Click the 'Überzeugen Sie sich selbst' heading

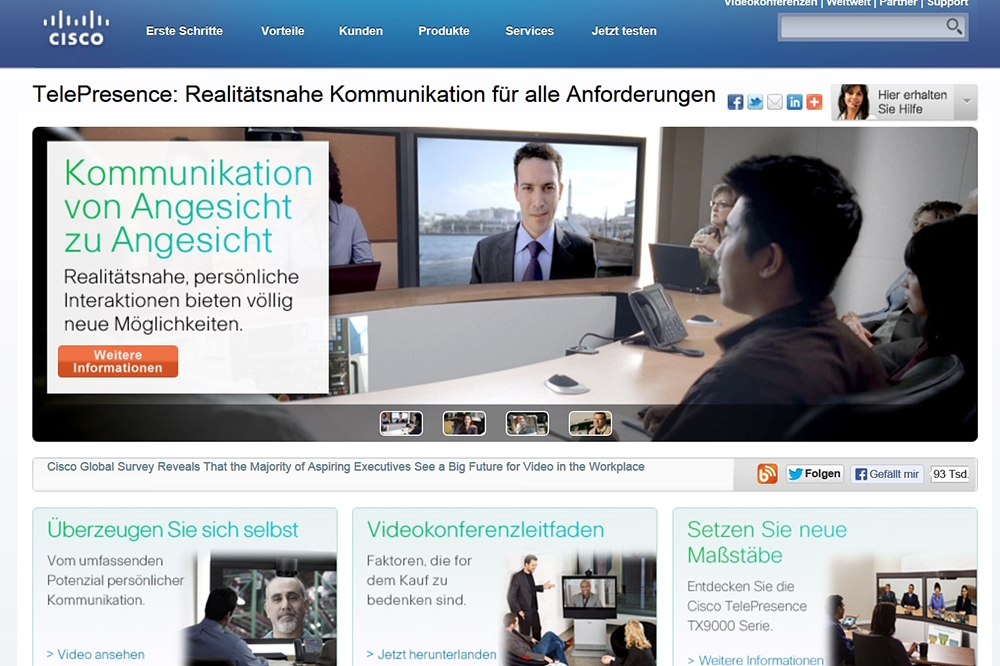(x=173, y=529)
